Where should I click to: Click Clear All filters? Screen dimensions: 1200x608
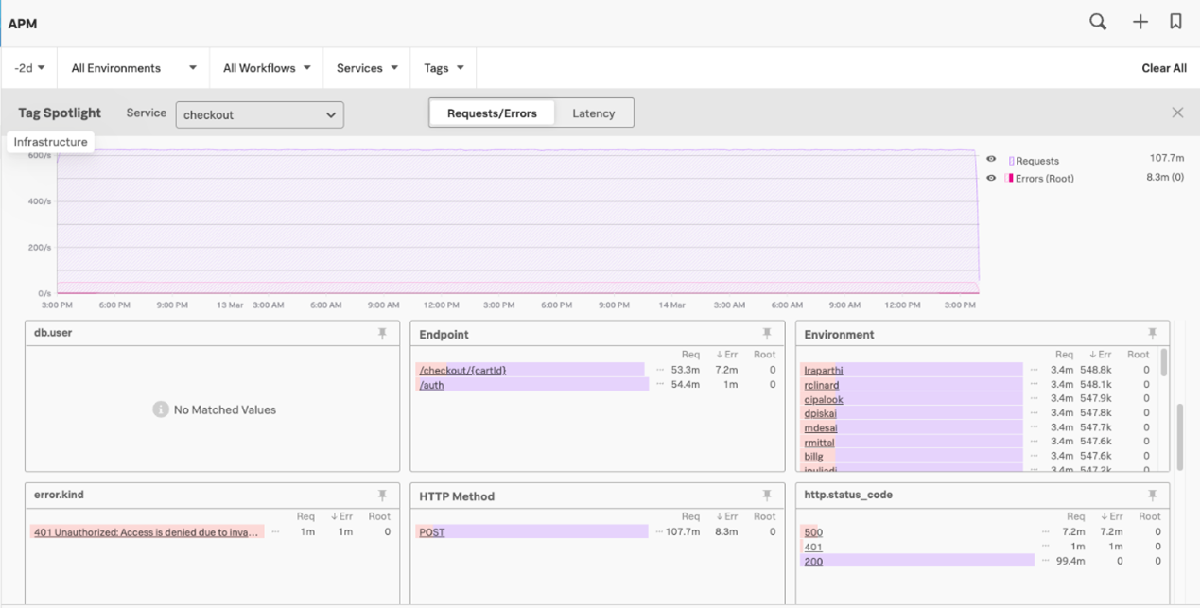pos(1164,68)
